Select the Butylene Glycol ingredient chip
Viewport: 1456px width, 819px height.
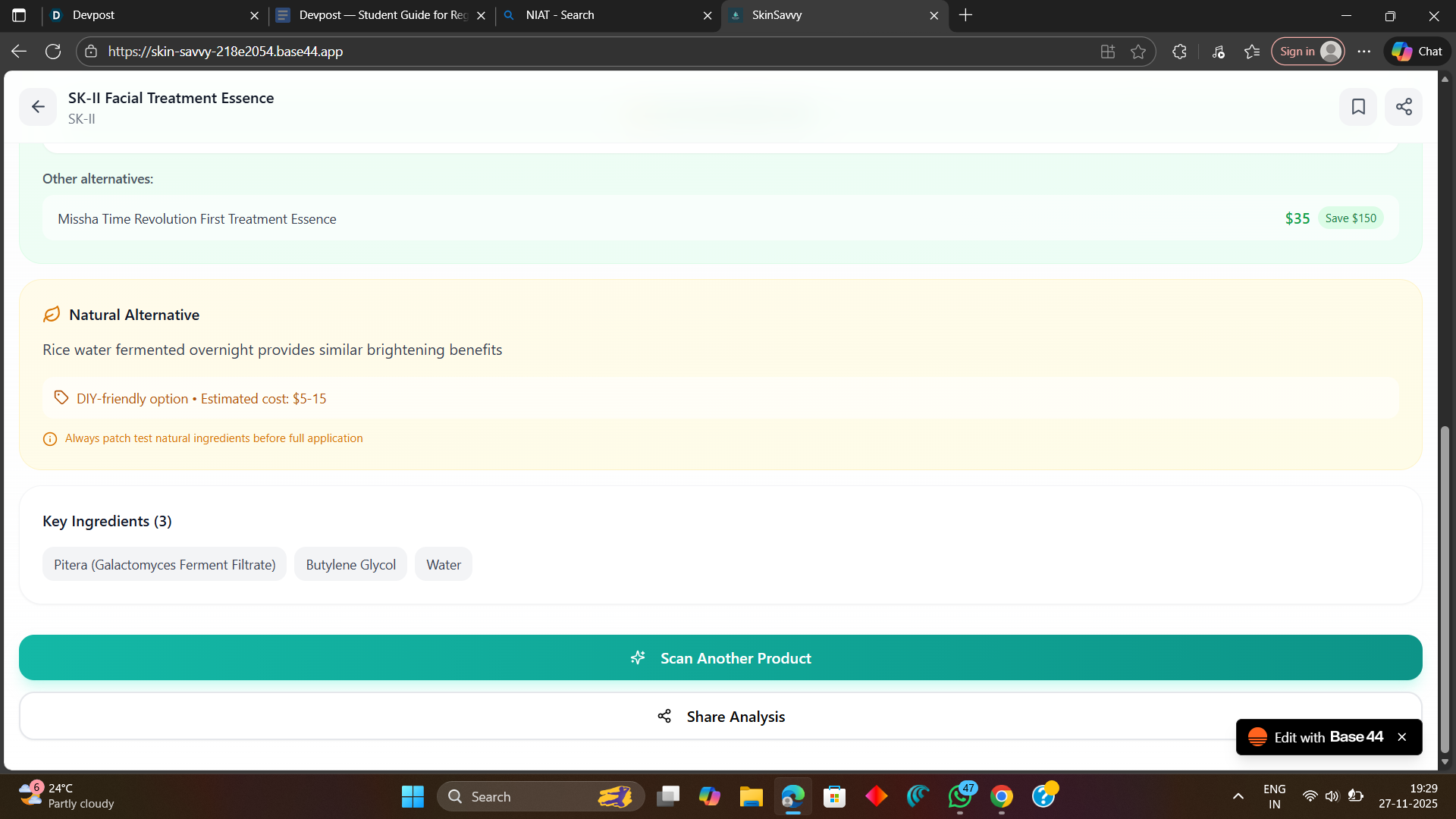[350, 565]
